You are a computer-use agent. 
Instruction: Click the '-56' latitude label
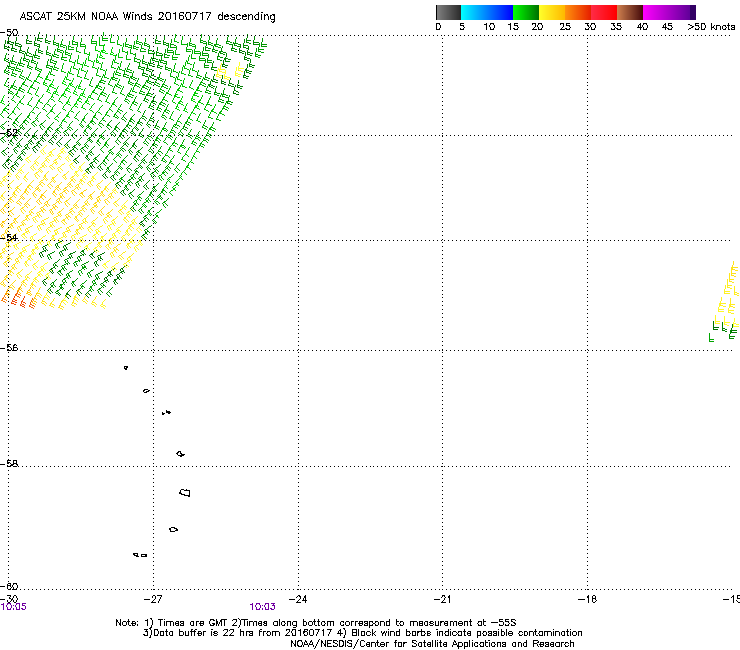point(9,347)
